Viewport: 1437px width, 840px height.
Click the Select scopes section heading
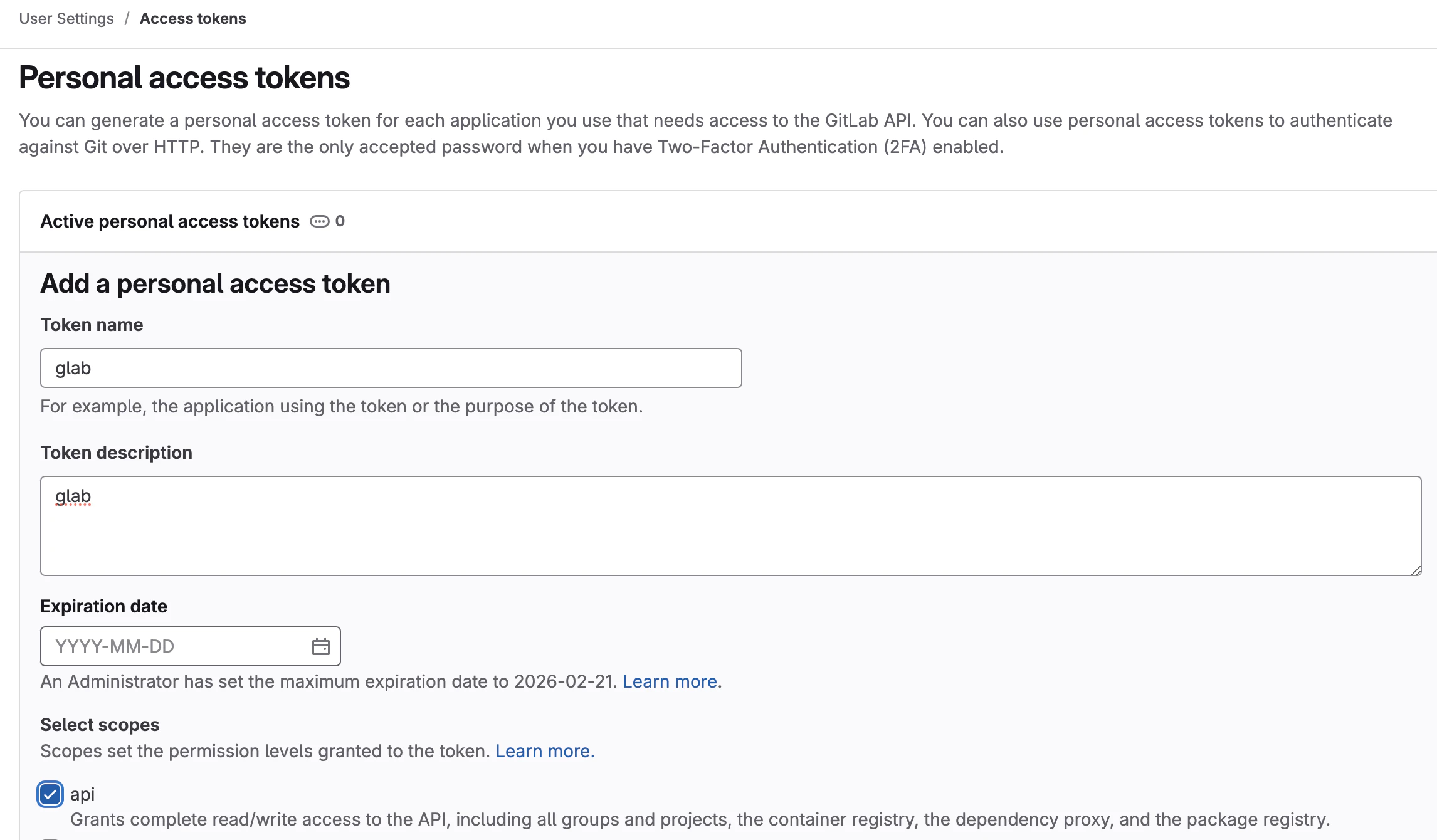100,725
